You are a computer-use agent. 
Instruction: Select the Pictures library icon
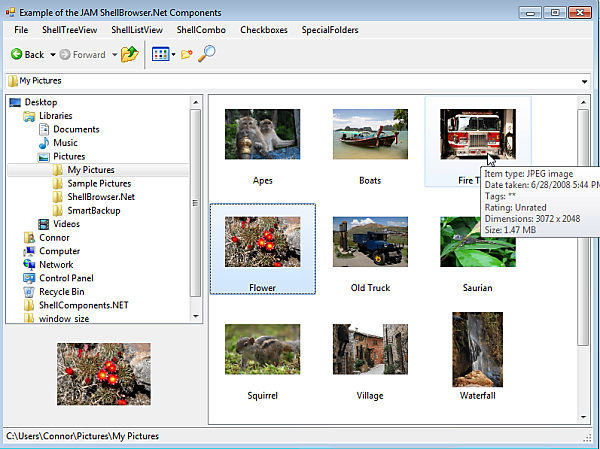[x=44, y=157]
